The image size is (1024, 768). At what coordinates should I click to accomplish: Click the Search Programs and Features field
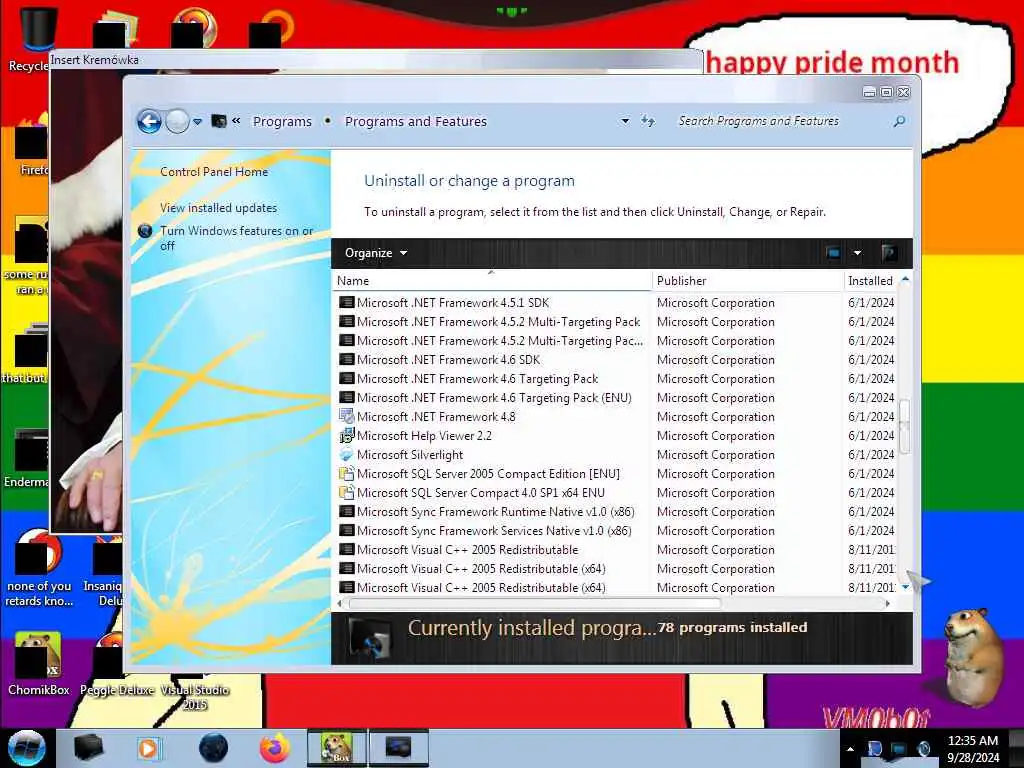click(782, 121)
